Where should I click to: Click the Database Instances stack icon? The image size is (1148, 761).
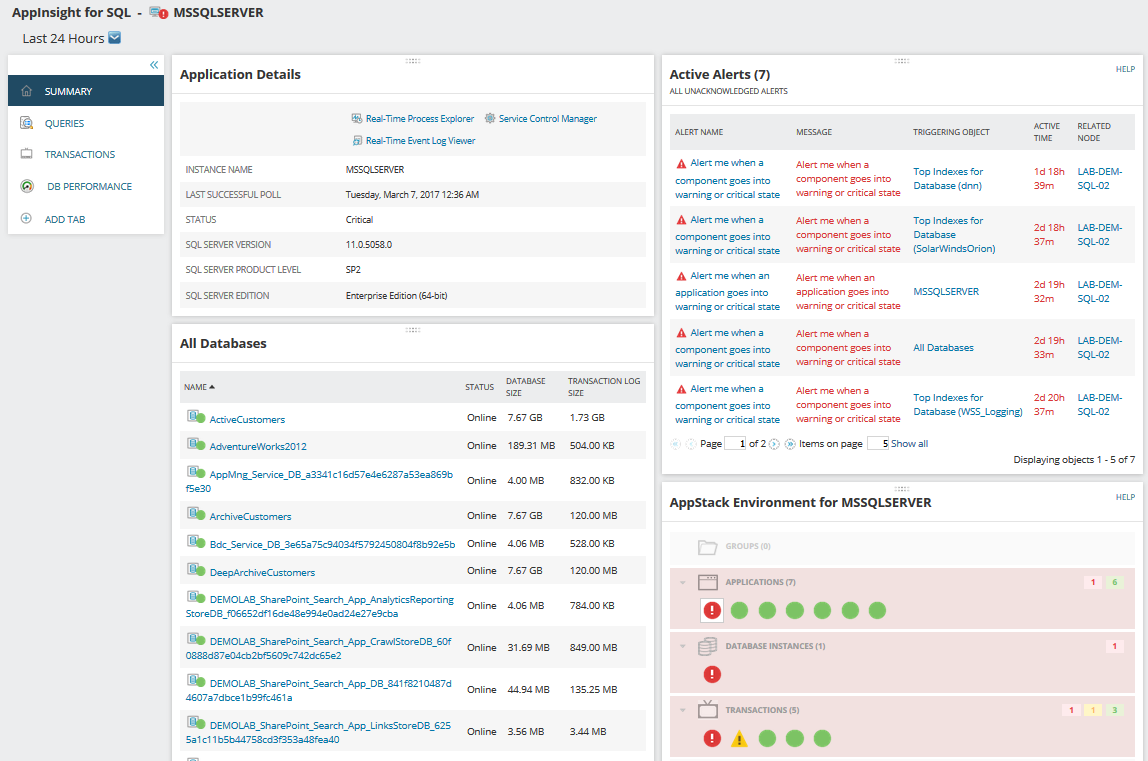click(x=707, y=646)
